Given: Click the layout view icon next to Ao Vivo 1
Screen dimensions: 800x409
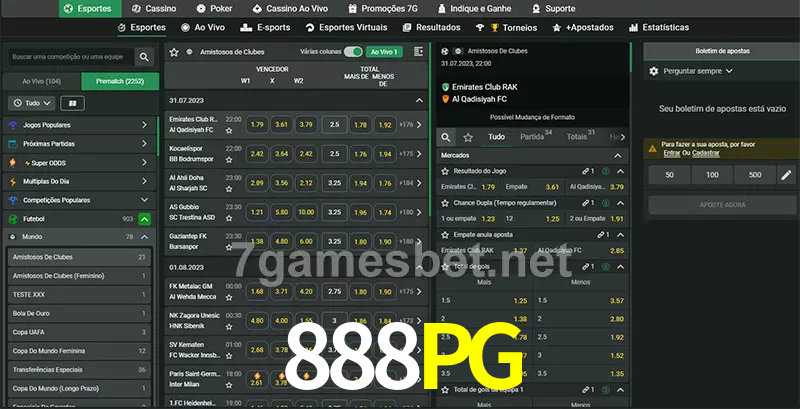Looking at the screenshot, I should (418, 52).
